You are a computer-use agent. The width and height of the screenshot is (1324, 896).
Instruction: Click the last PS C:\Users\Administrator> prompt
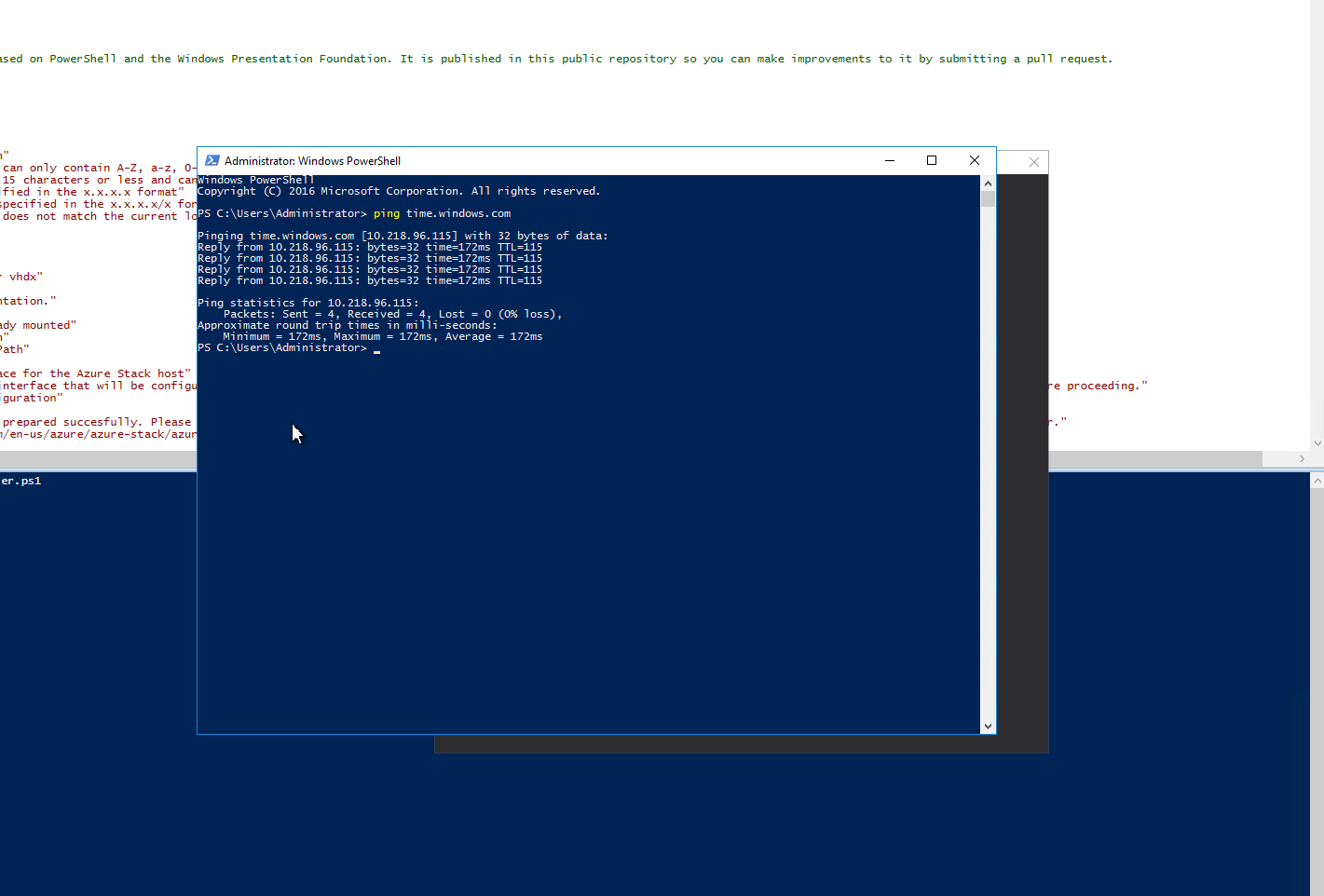[x=282, y=347]
